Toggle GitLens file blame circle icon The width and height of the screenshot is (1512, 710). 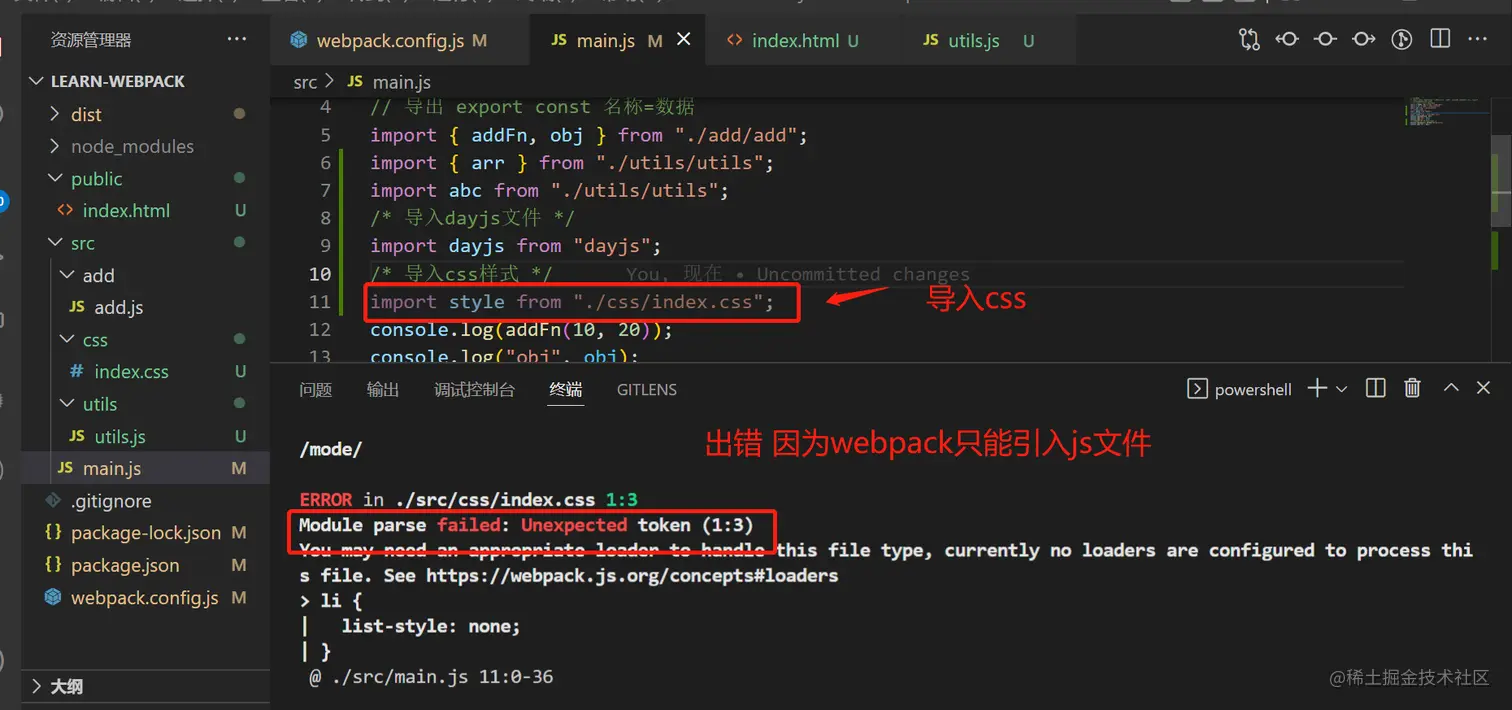coord(1325,39)
